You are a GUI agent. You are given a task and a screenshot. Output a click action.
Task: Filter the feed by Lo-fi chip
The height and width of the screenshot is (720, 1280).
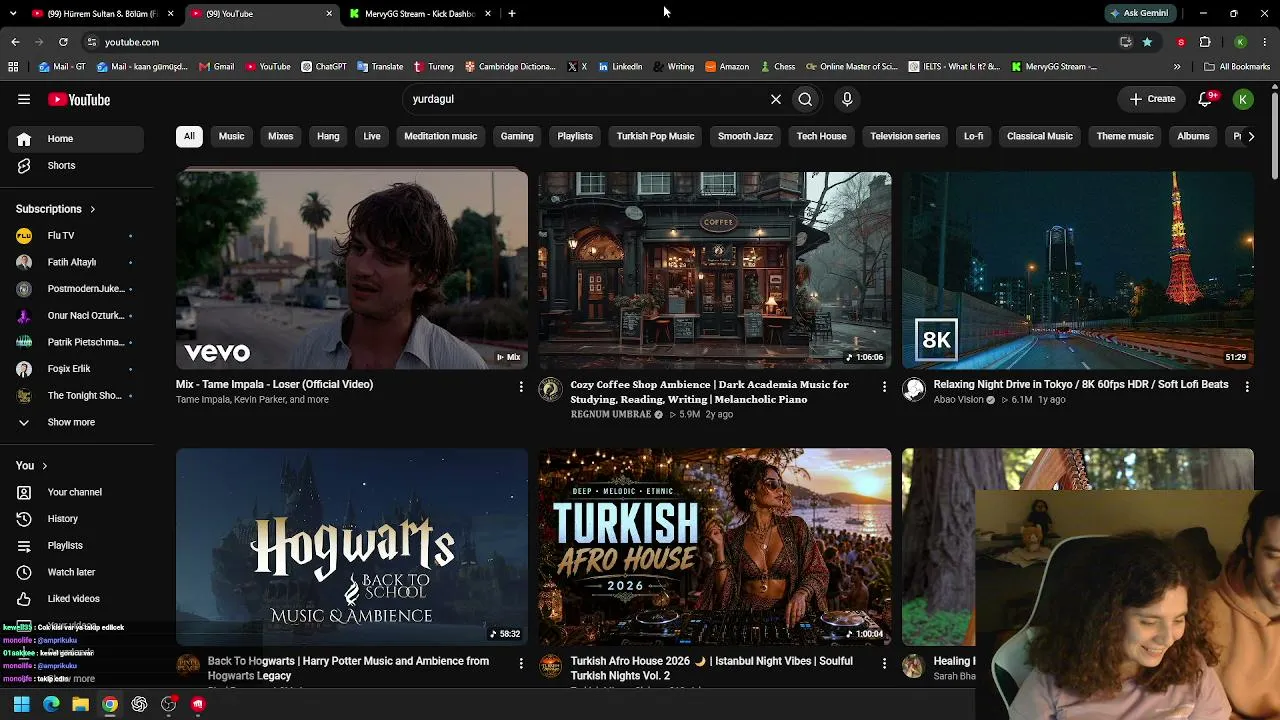[x=974, y=136]
